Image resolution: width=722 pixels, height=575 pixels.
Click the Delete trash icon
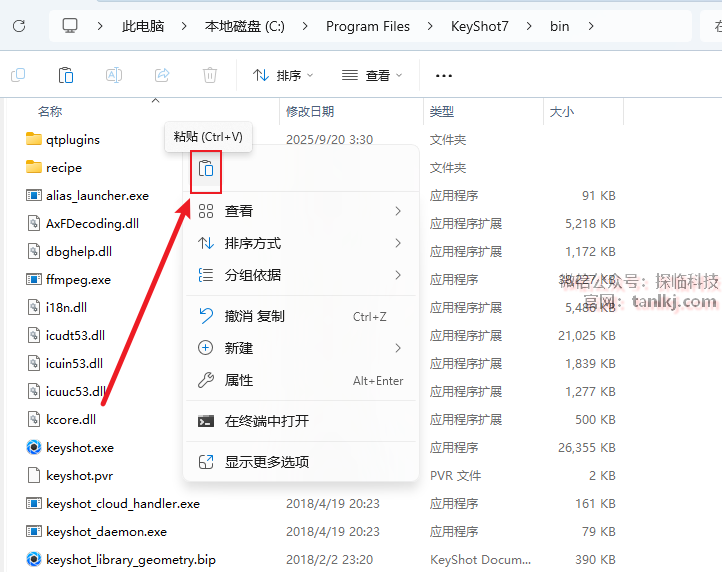210,75
